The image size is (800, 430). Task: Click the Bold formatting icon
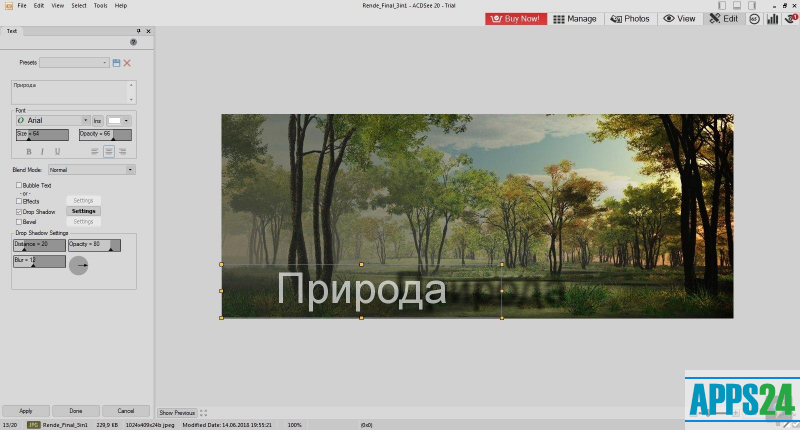[28, 152]
